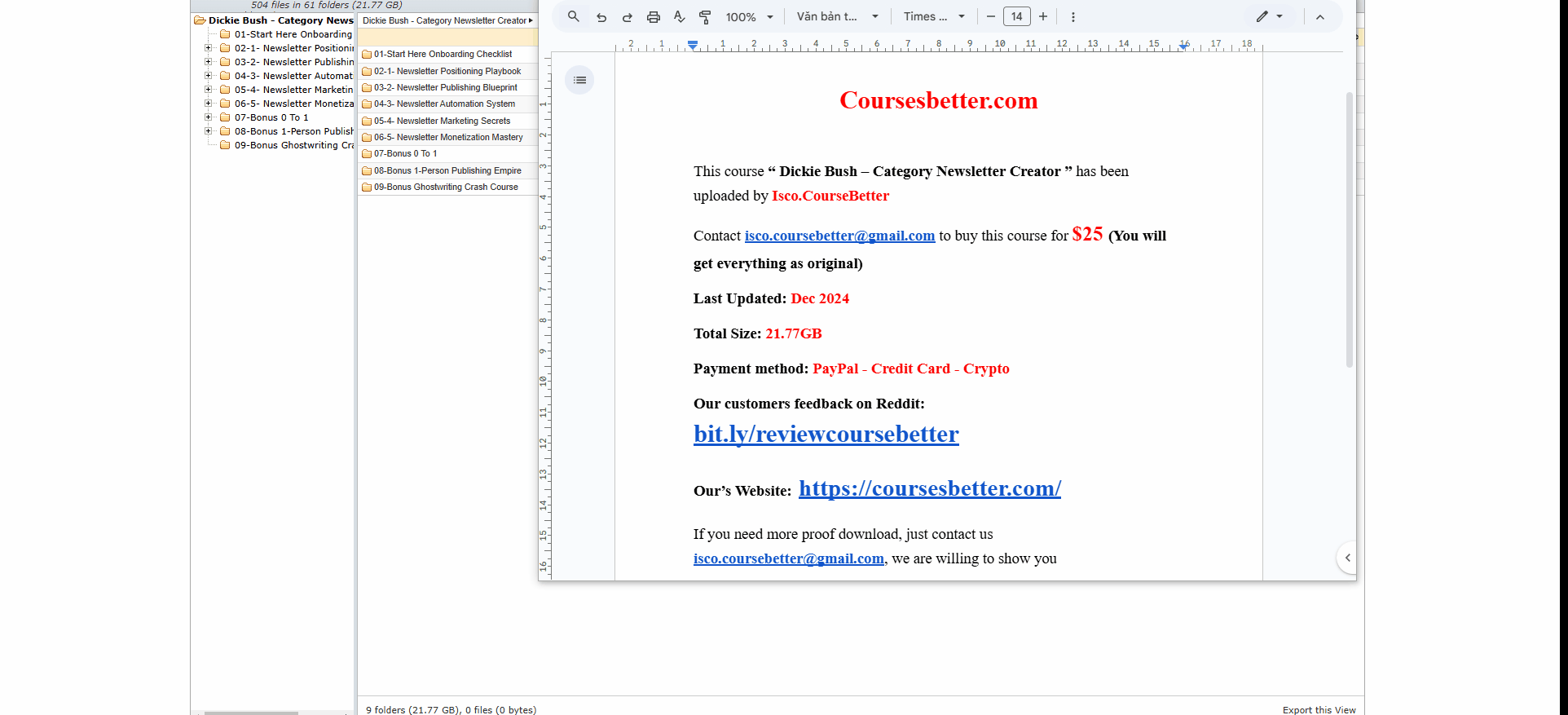Click the spelling and grammar check icon

680,17
